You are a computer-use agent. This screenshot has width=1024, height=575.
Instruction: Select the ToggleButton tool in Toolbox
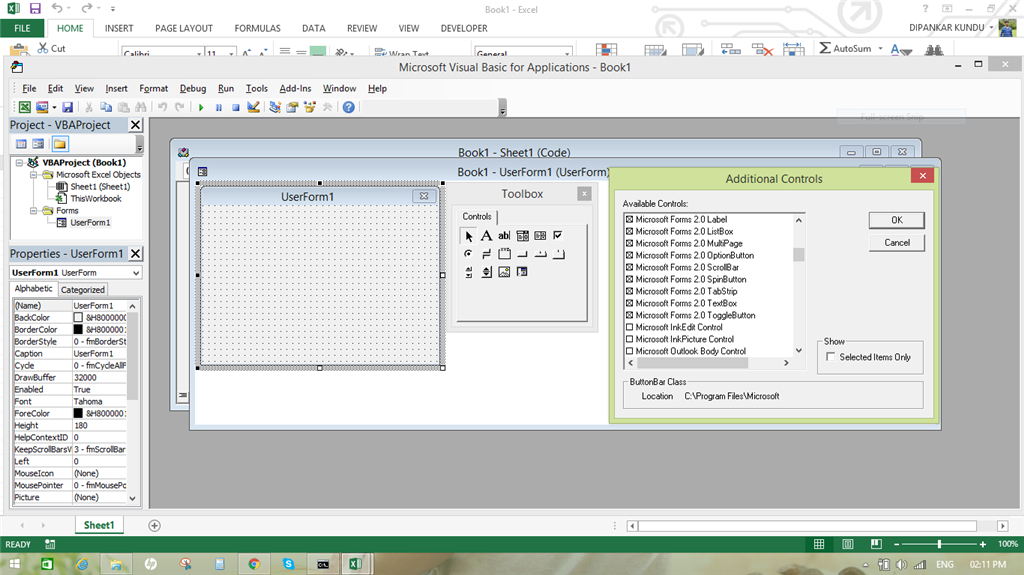pos(487,254)
